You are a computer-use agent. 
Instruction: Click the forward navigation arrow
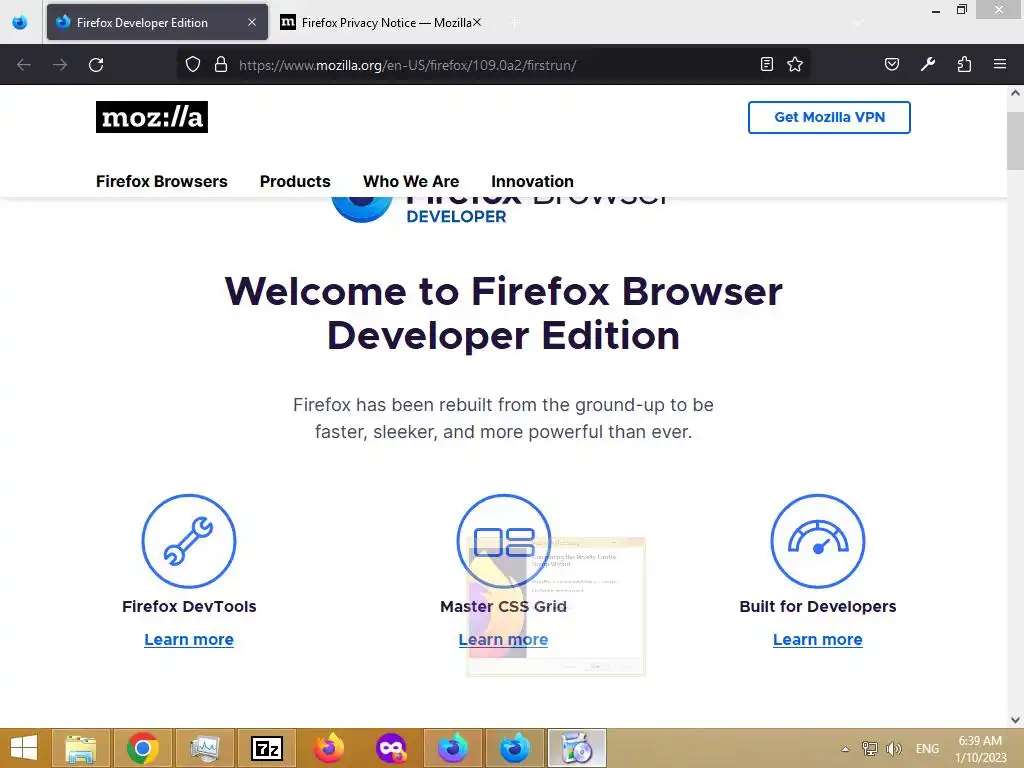tap(60, 65)
